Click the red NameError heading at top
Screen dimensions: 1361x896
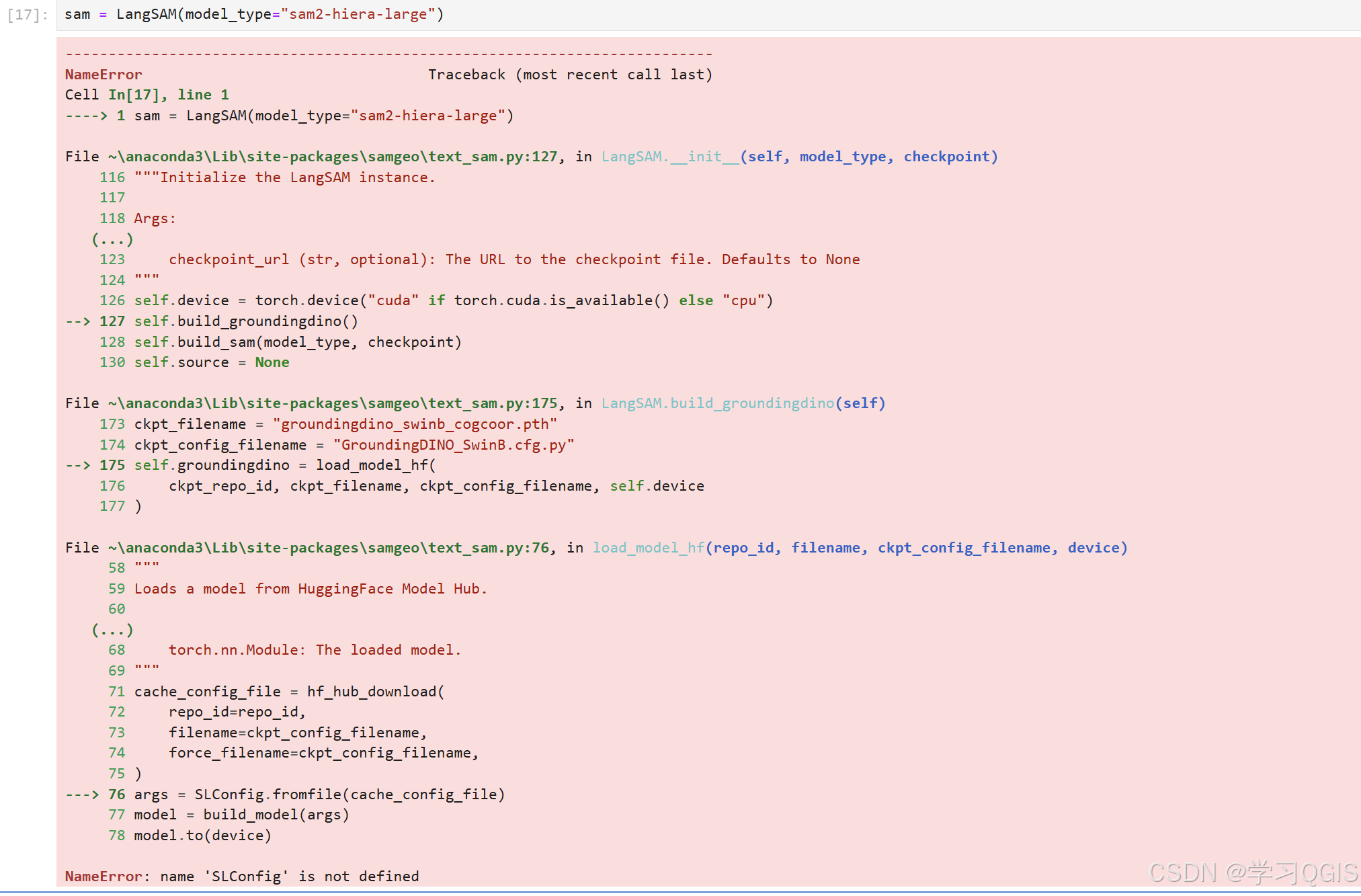click(104, 75)
